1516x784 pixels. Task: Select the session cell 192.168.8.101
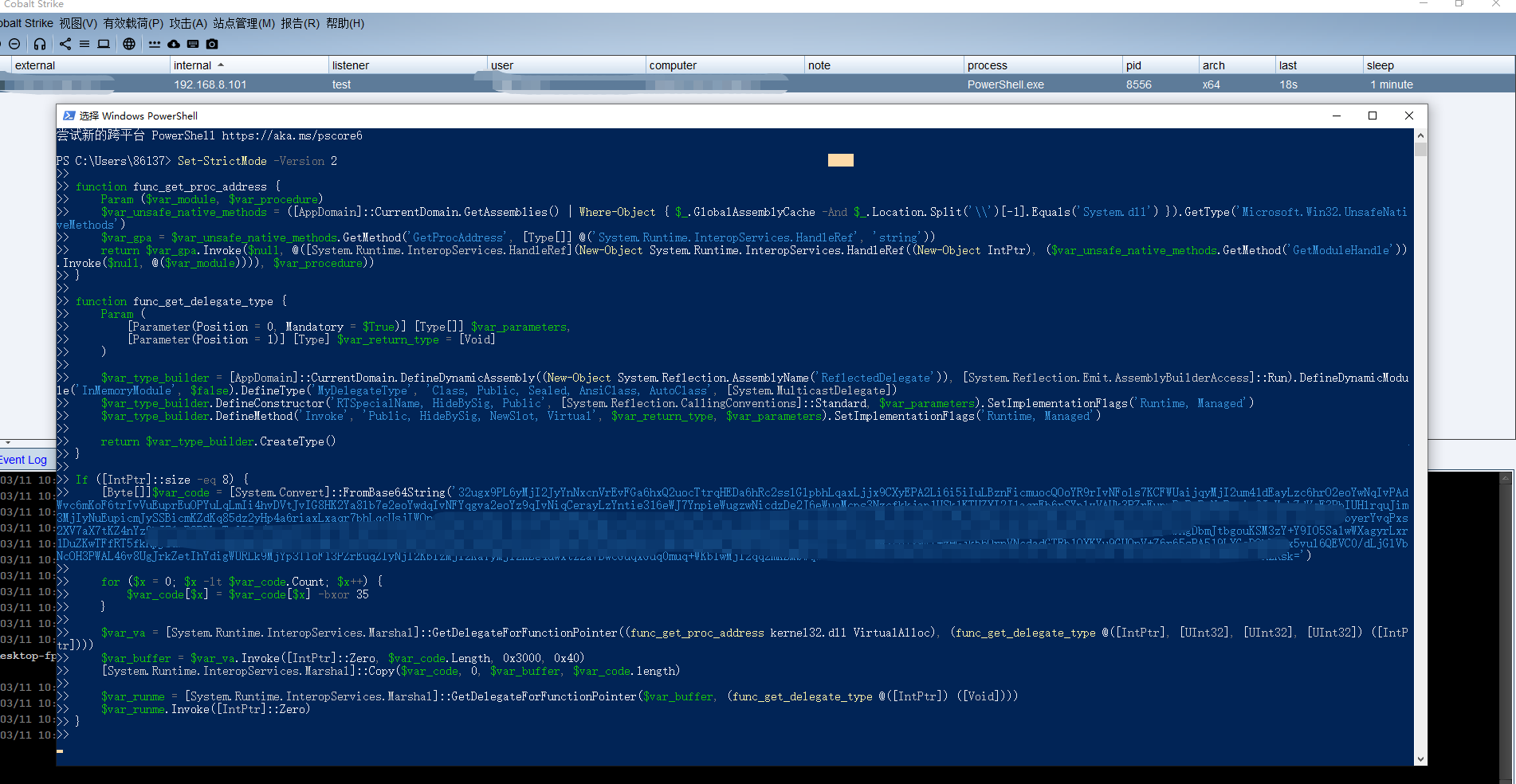(210, 84)
